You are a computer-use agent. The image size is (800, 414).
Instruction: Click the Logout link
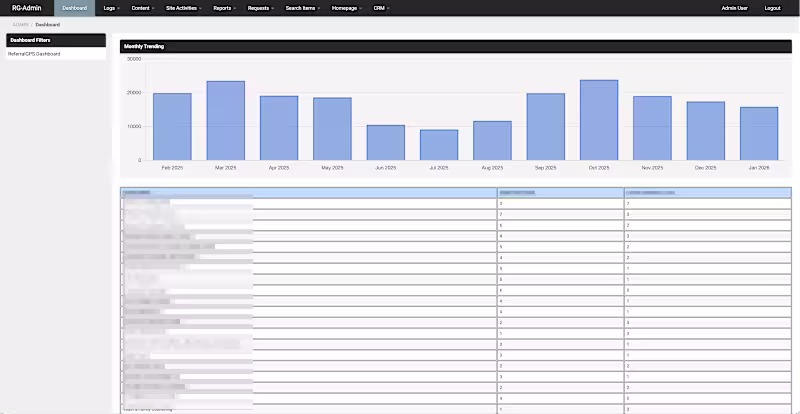772,8
